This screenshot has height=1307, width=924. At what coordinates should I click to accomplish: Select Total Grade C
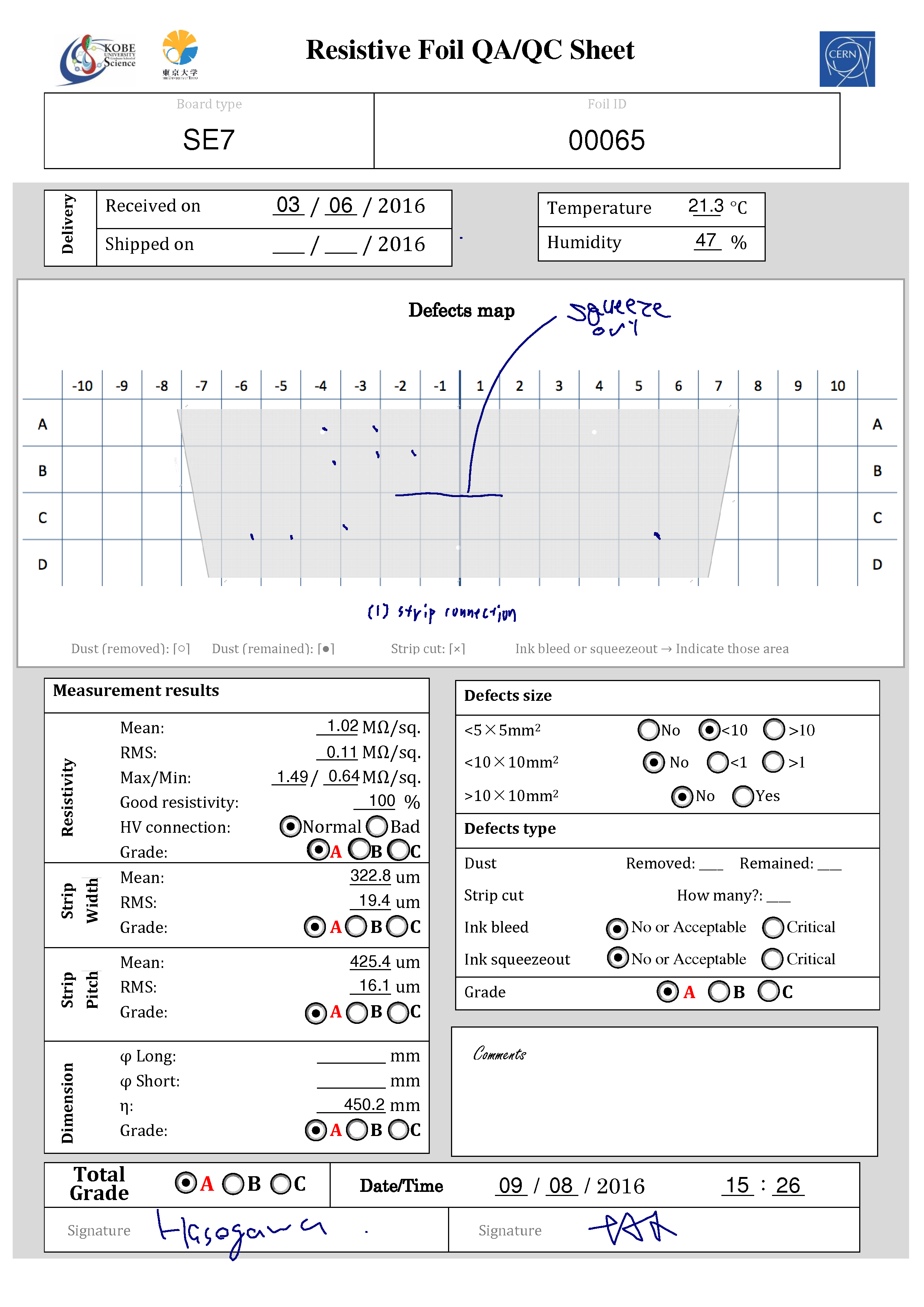coord(280,1184)
